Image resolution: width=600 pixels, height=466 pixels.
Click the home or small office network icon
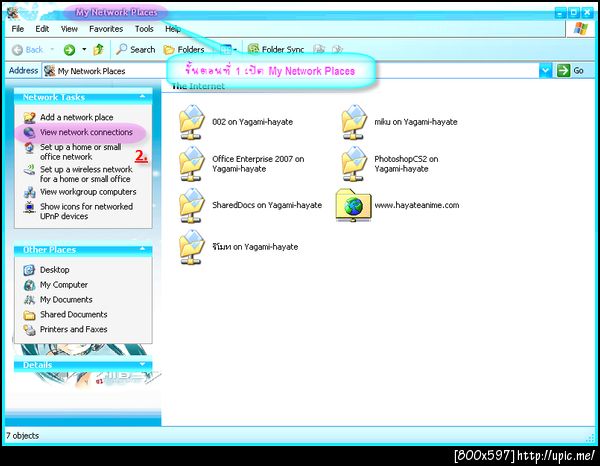pyautogui.click(x=29, y=148)
